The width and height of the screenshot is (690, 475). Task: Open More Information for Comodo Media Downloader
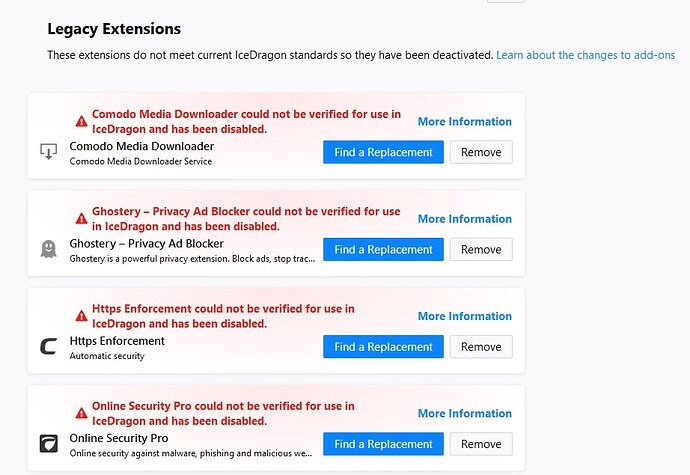coord(465,122)
